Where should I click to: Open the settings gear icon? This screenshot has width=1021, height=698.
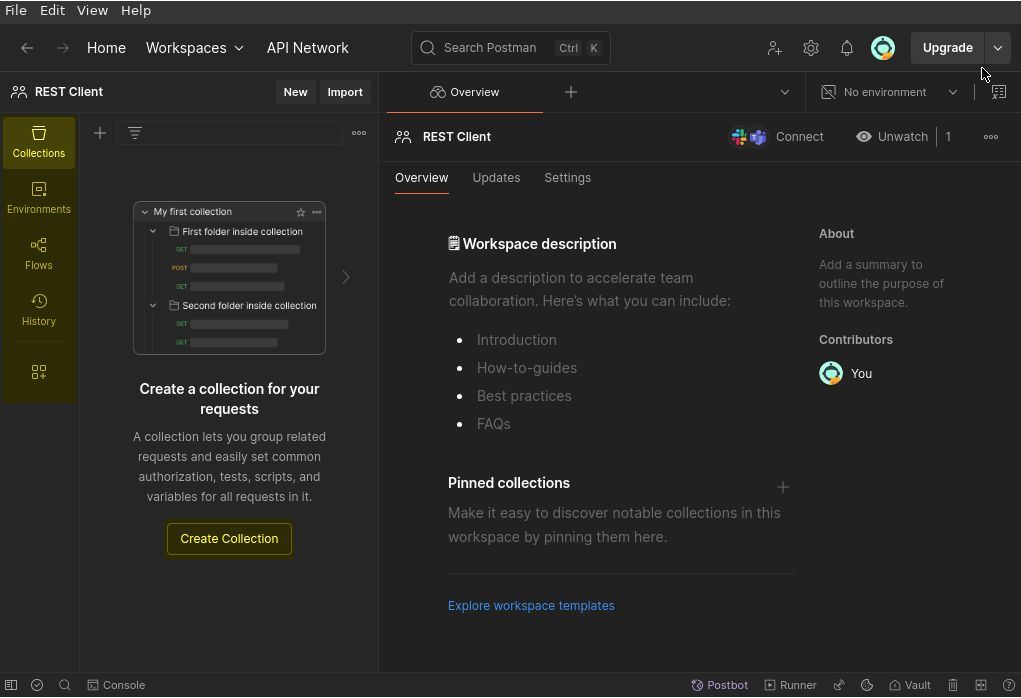pyautogui.click(x=811, y=48)
